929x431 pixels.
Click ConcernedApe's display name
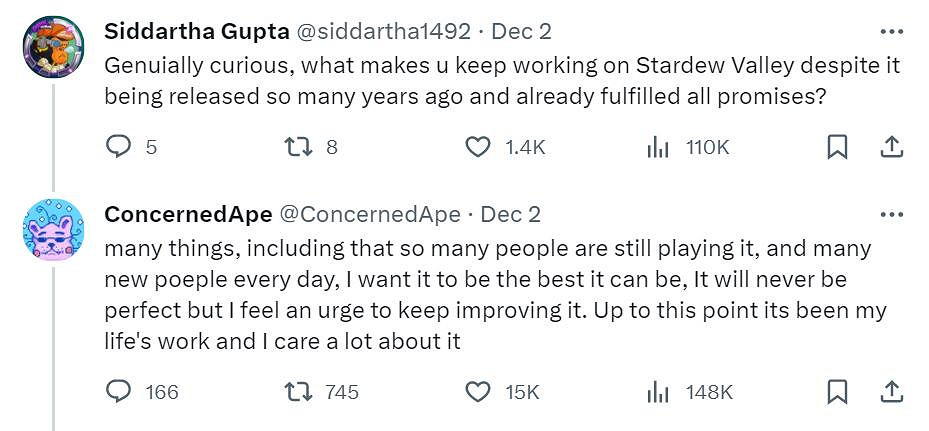[187, 214]
